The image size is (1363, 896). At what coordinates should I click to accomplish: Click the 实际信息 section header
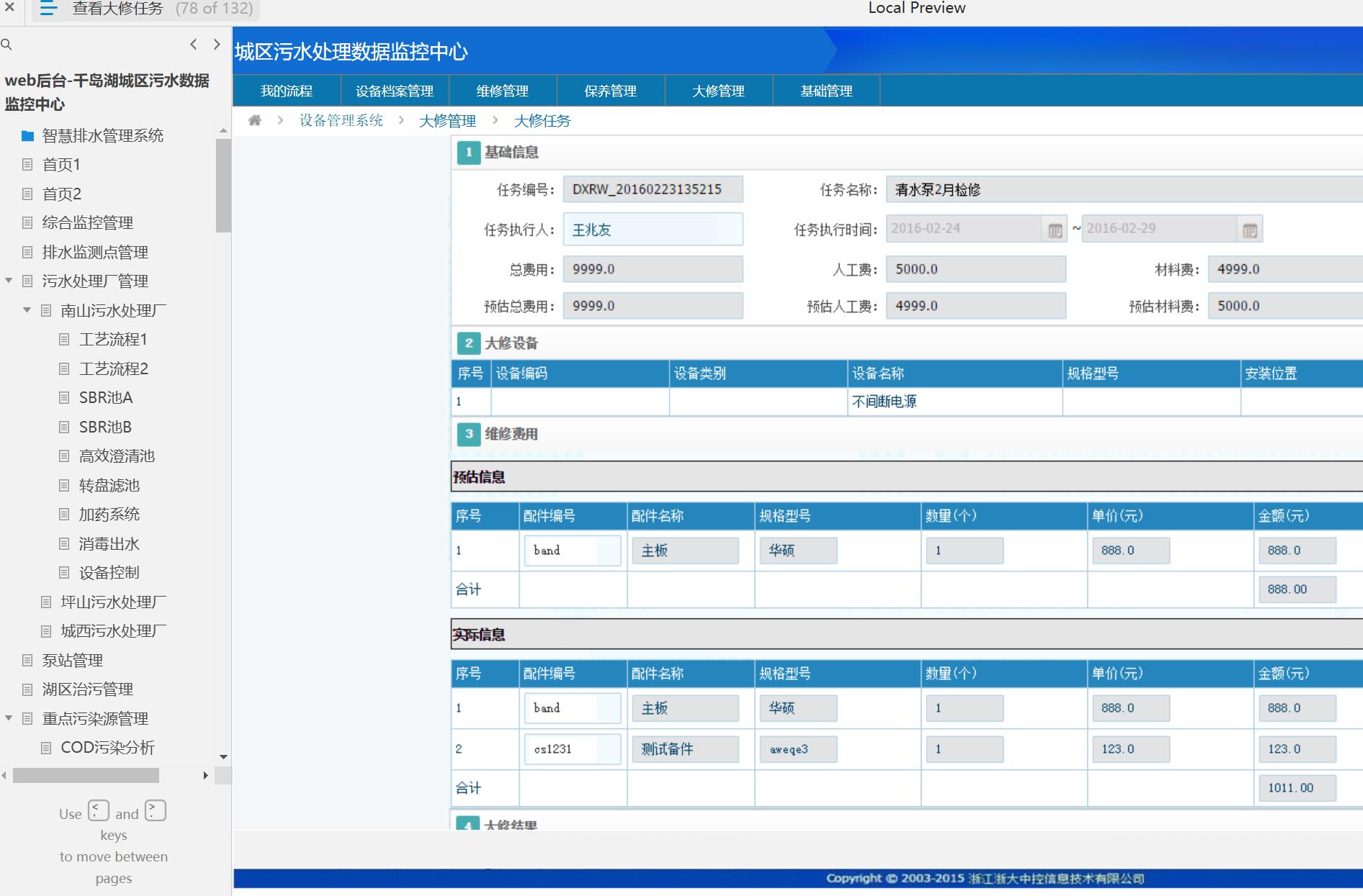click(x=907, y=634)
